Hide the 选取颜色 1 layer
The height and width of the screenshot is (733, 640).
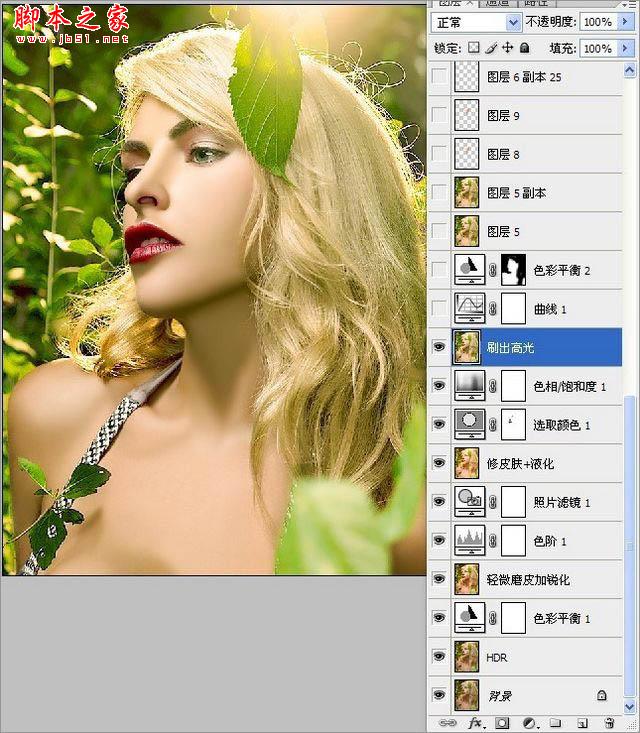point(439,424)
